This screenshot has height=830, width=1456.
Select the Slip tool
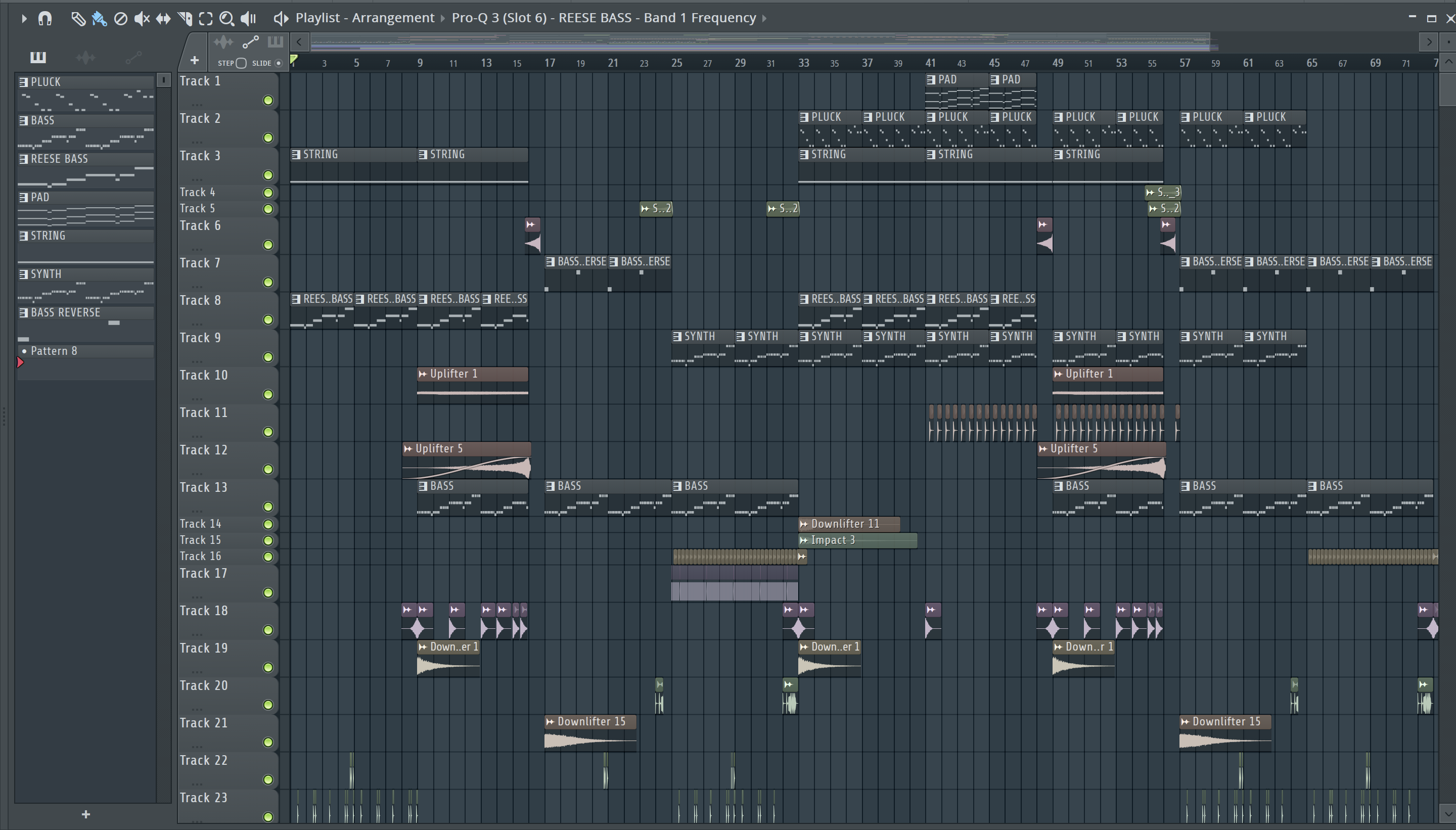163,18
